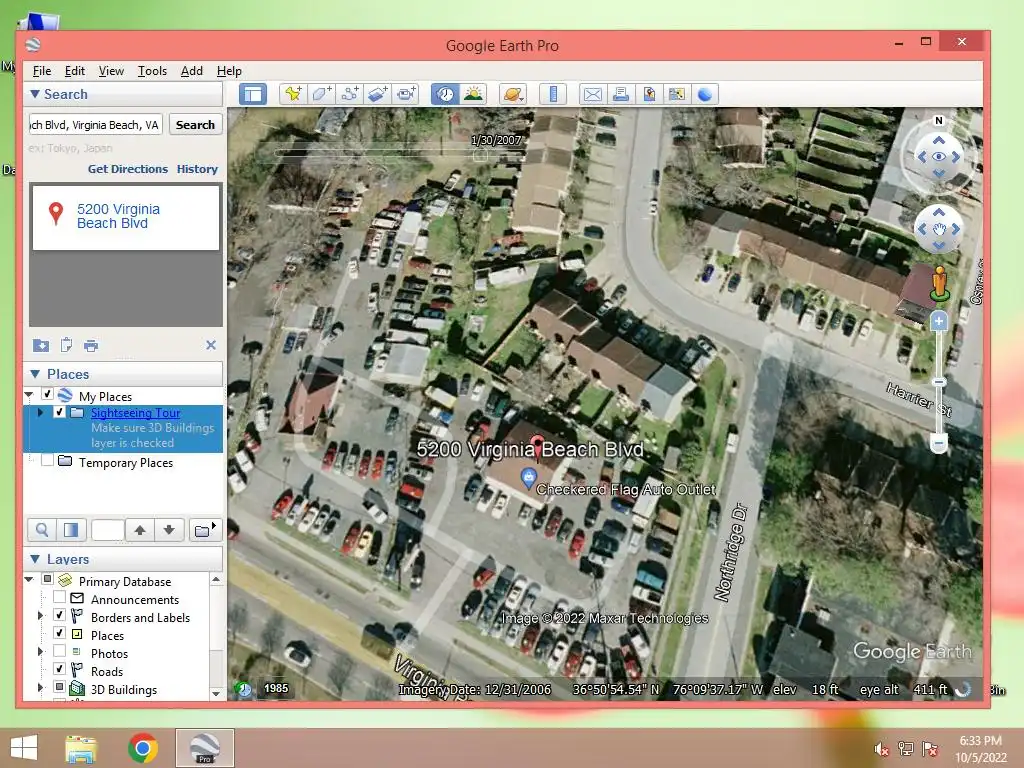Screen dimensions: 1024x768
Task: Move item down with the down arrow button
Action: tap(169, 530)
